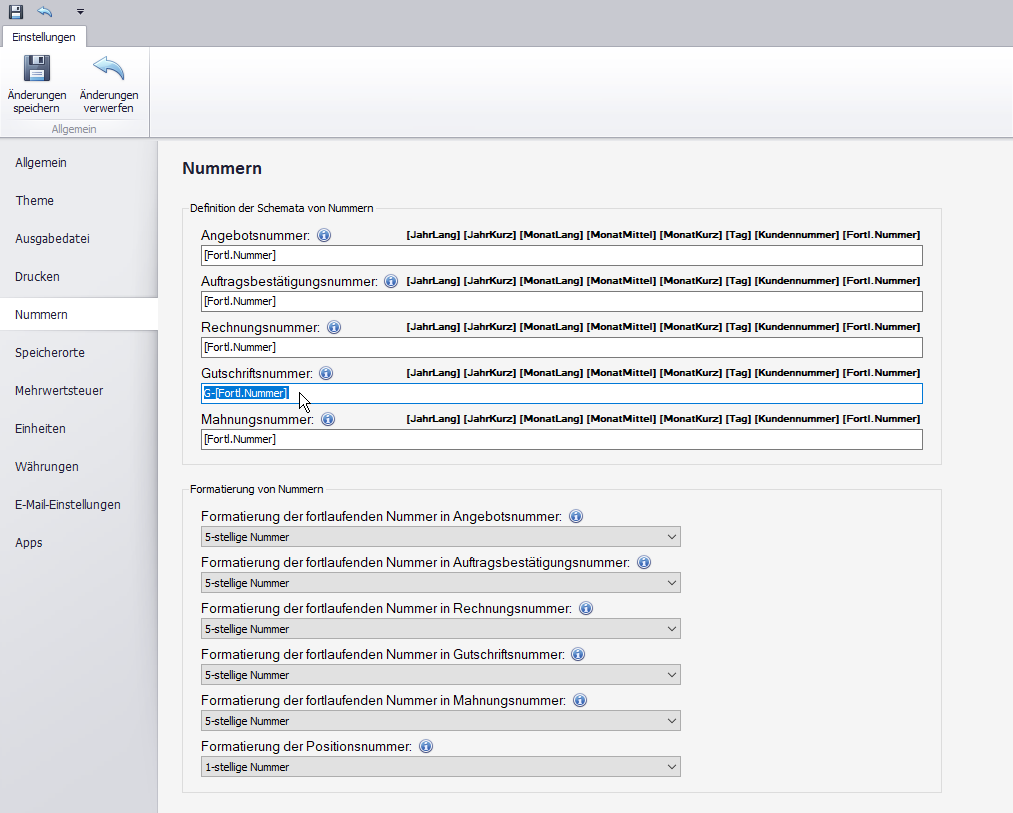This screenshot has width=1013, height=813.
Task: Open the Mehrwertsteuer settings section
Action: (x=59, y=391)
